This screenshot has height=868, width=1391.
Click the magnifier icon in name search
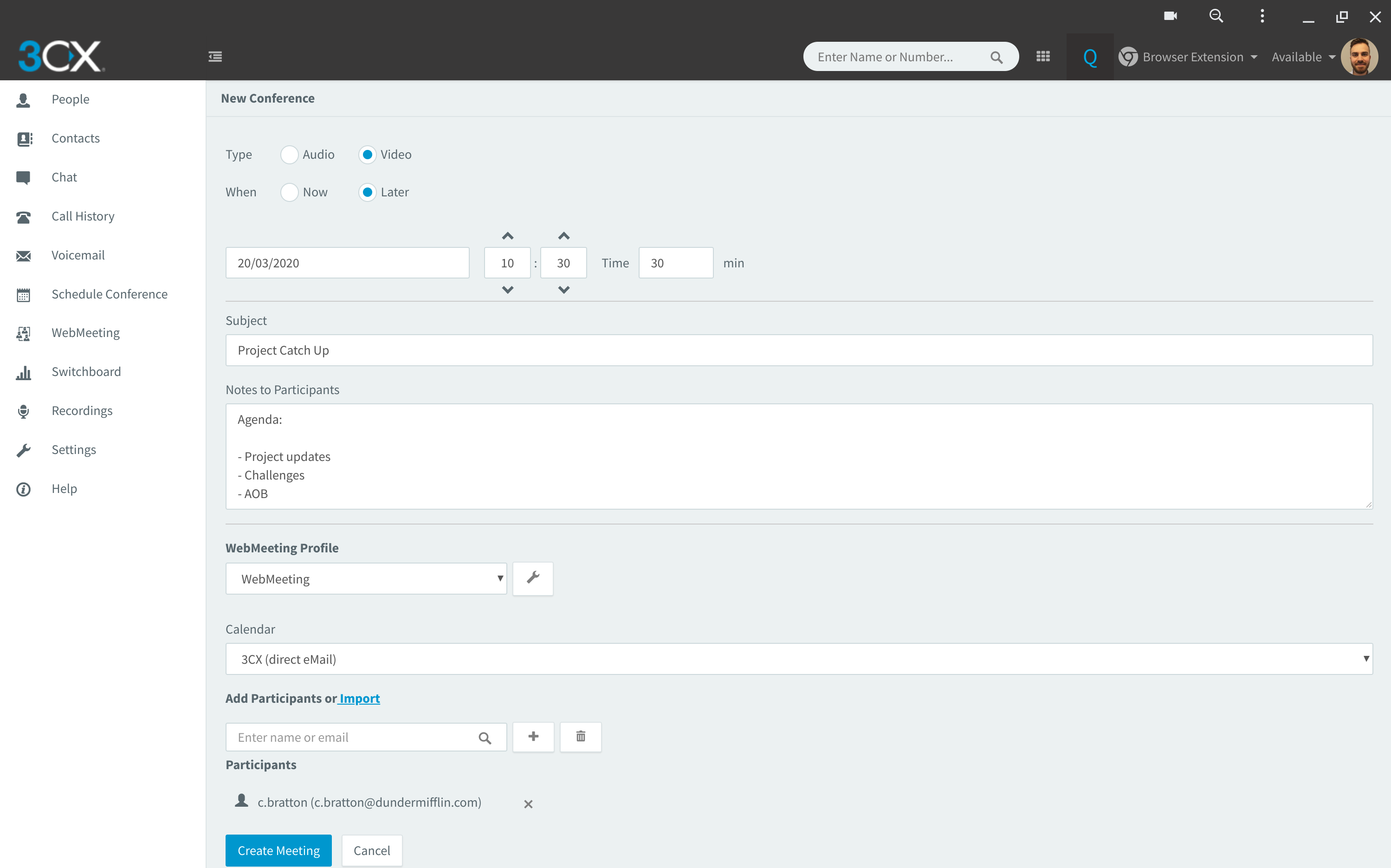click(996, 57)
